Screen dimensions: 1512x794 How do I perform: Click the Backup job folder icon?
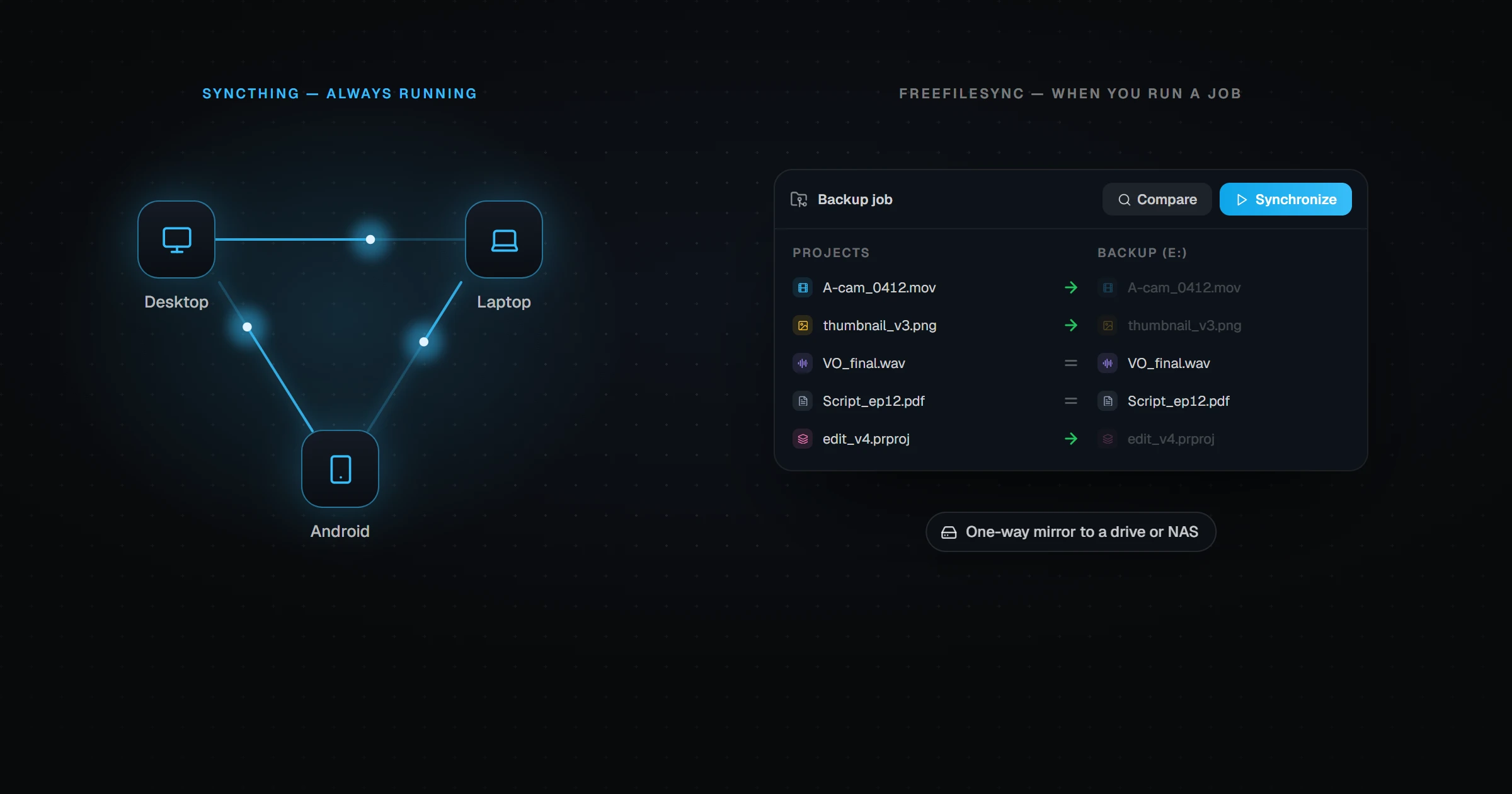tap(799, 199)
